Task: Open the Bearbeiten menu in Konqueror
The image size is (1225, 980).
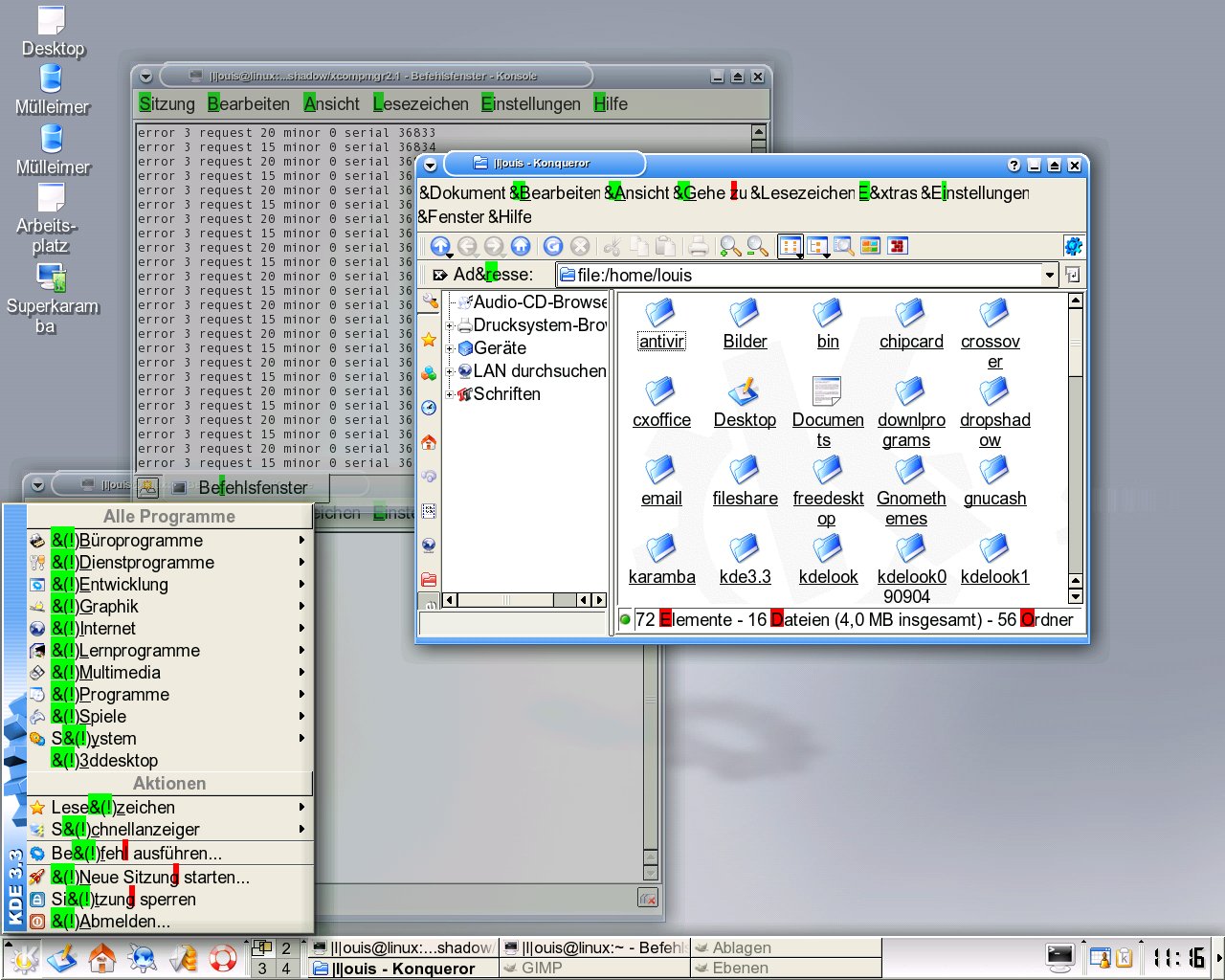Action: (555, 193)
